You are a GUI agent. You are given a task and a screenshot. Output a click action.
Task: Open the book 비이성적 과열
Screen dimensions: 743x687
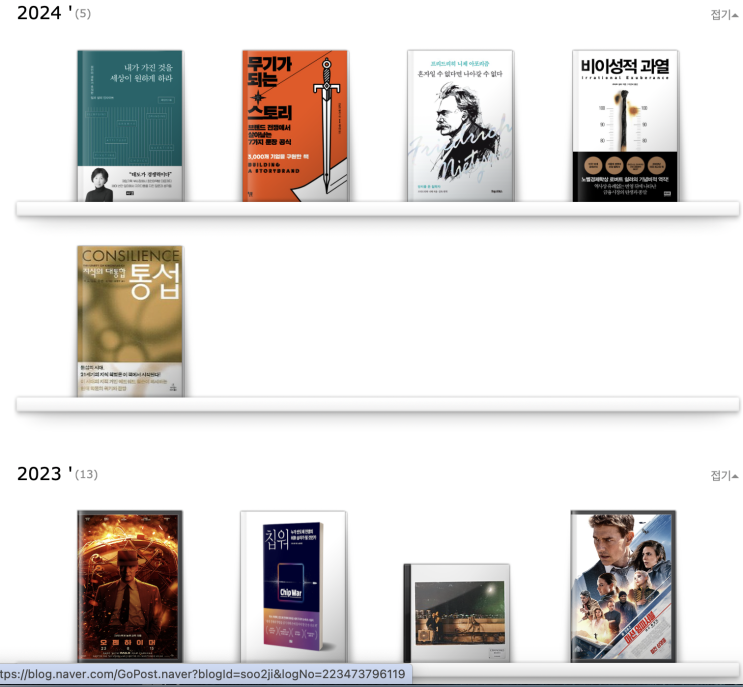coord(625,126)
